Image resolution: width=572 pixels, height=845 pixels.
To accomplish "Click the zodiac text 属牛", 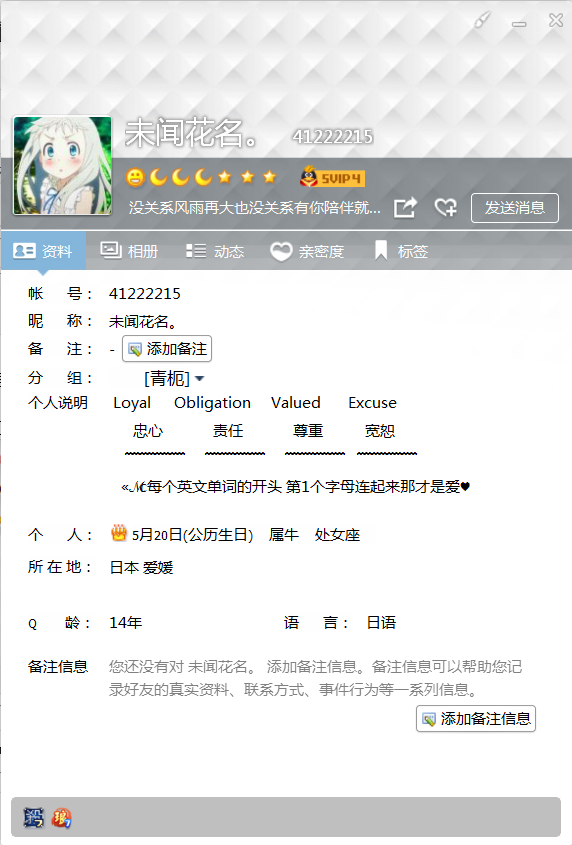I will [x=284, y=535].
